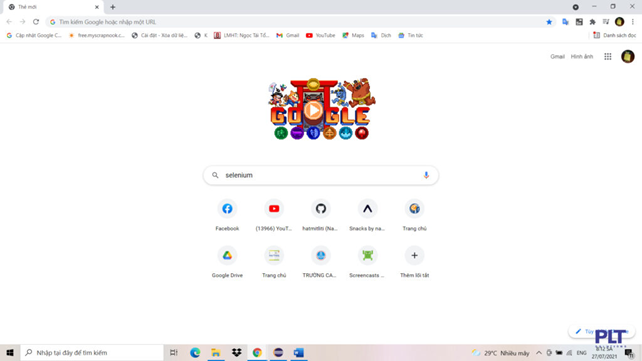The width and height of the screenshot is (642, 361).
Task: Click the taskbar search box
Action: coord(92,352)
